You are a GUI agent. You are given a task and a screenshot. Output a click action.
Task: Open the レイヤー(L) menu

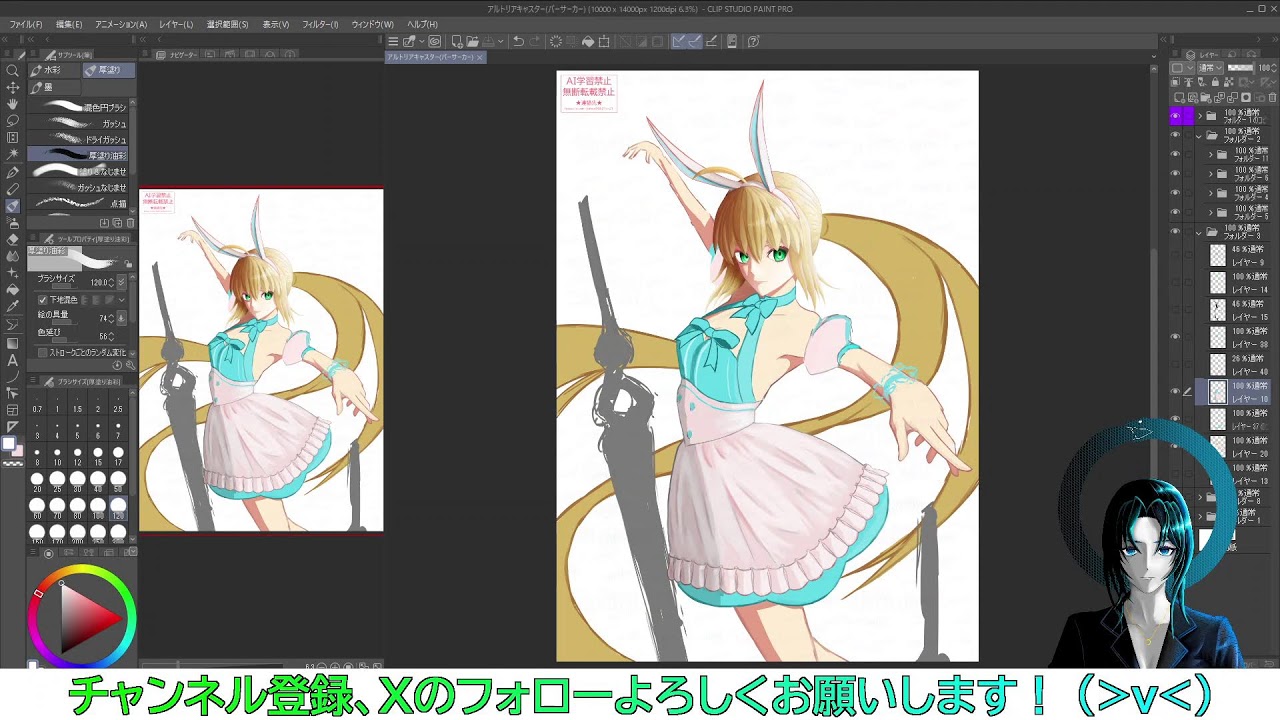point(176,24)
